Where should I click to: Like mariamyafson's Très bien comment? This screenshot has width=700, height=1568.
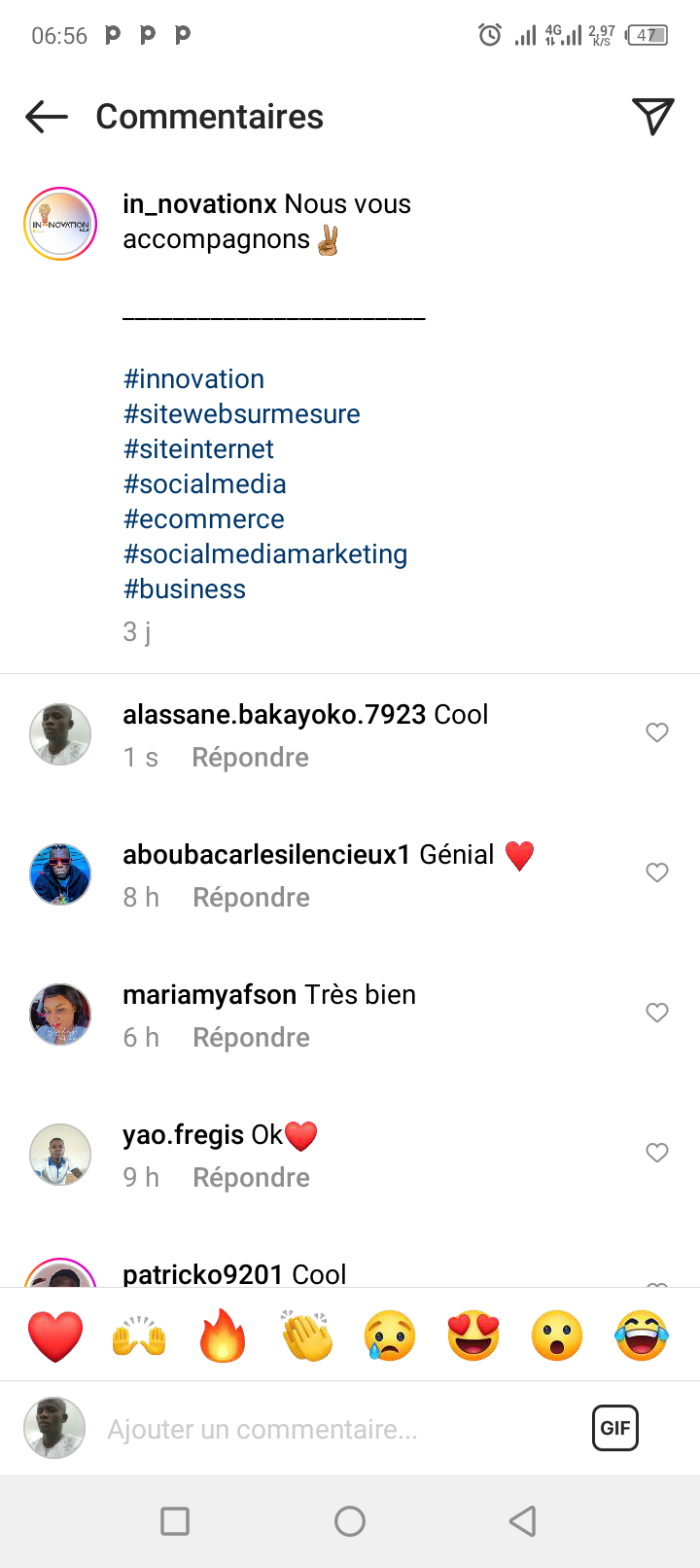[x=657, y=1013]
